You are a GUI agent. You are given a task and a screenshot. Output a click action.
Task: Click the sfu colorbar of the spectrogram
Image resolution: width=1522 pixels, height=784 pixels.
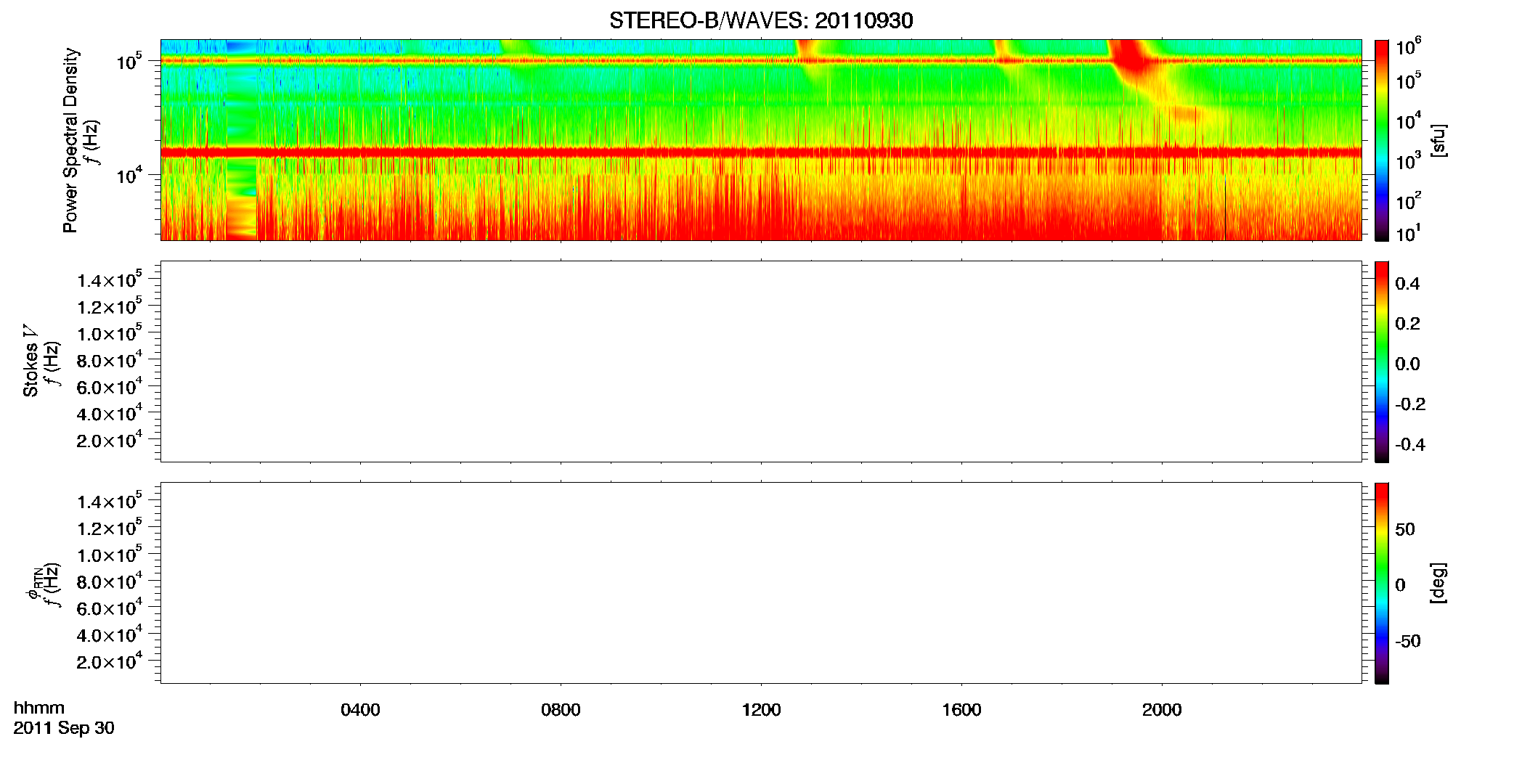[1382, 140]
